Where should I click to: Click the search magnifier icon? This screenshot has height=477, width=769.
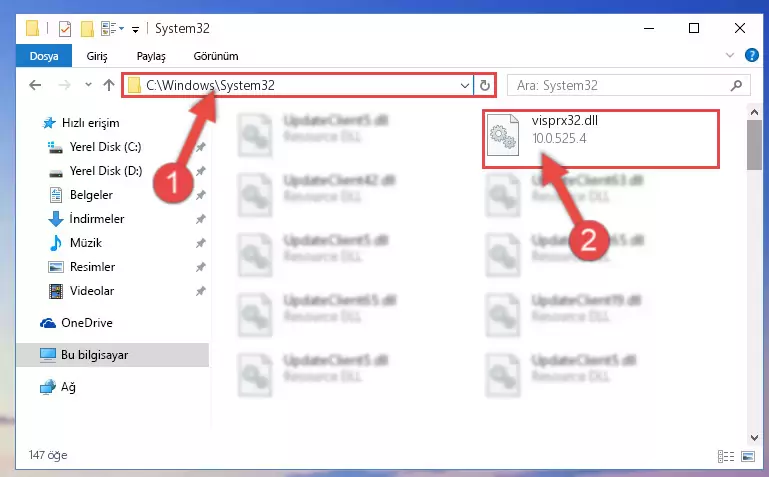[736, 86]
